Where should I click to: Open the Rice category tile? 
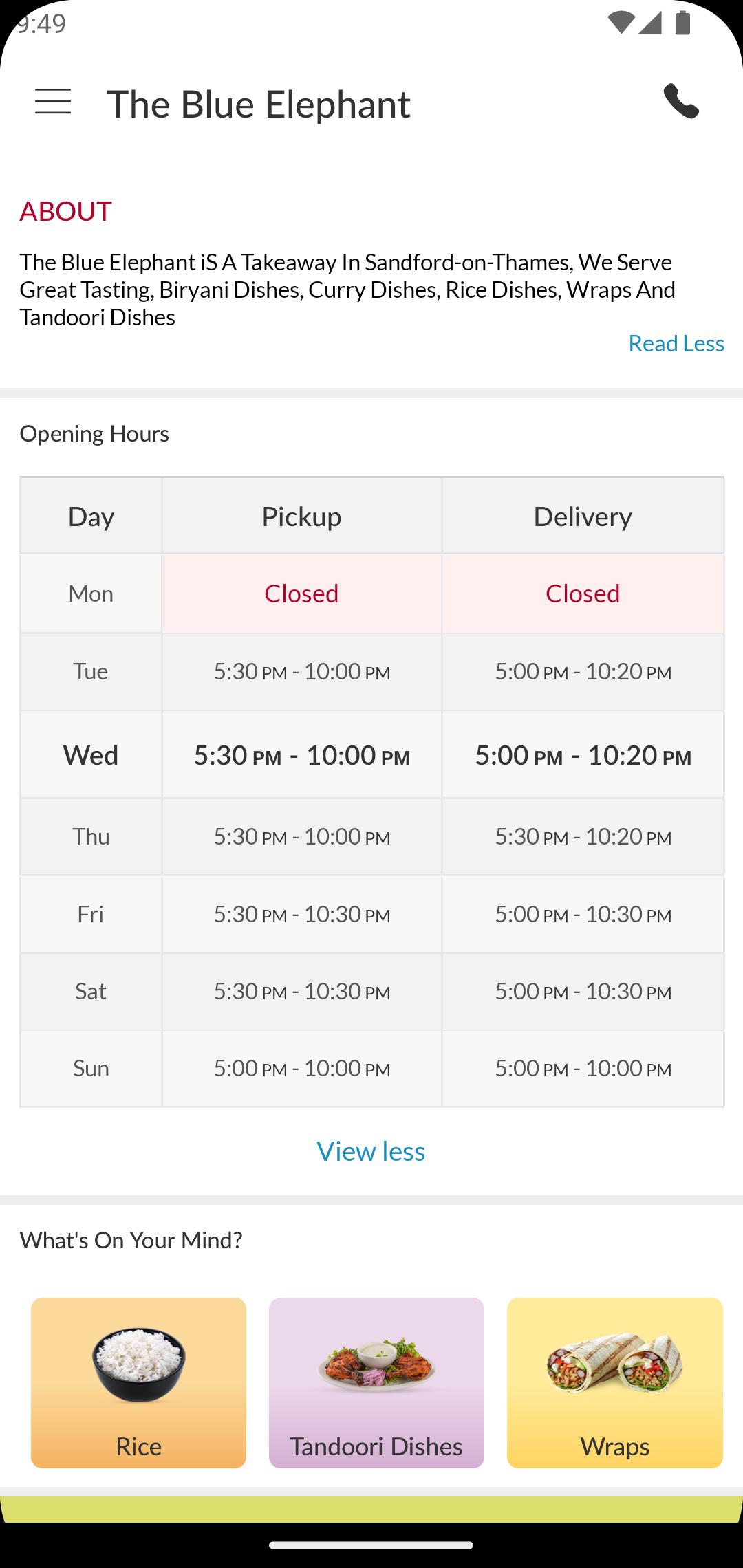138,1382
